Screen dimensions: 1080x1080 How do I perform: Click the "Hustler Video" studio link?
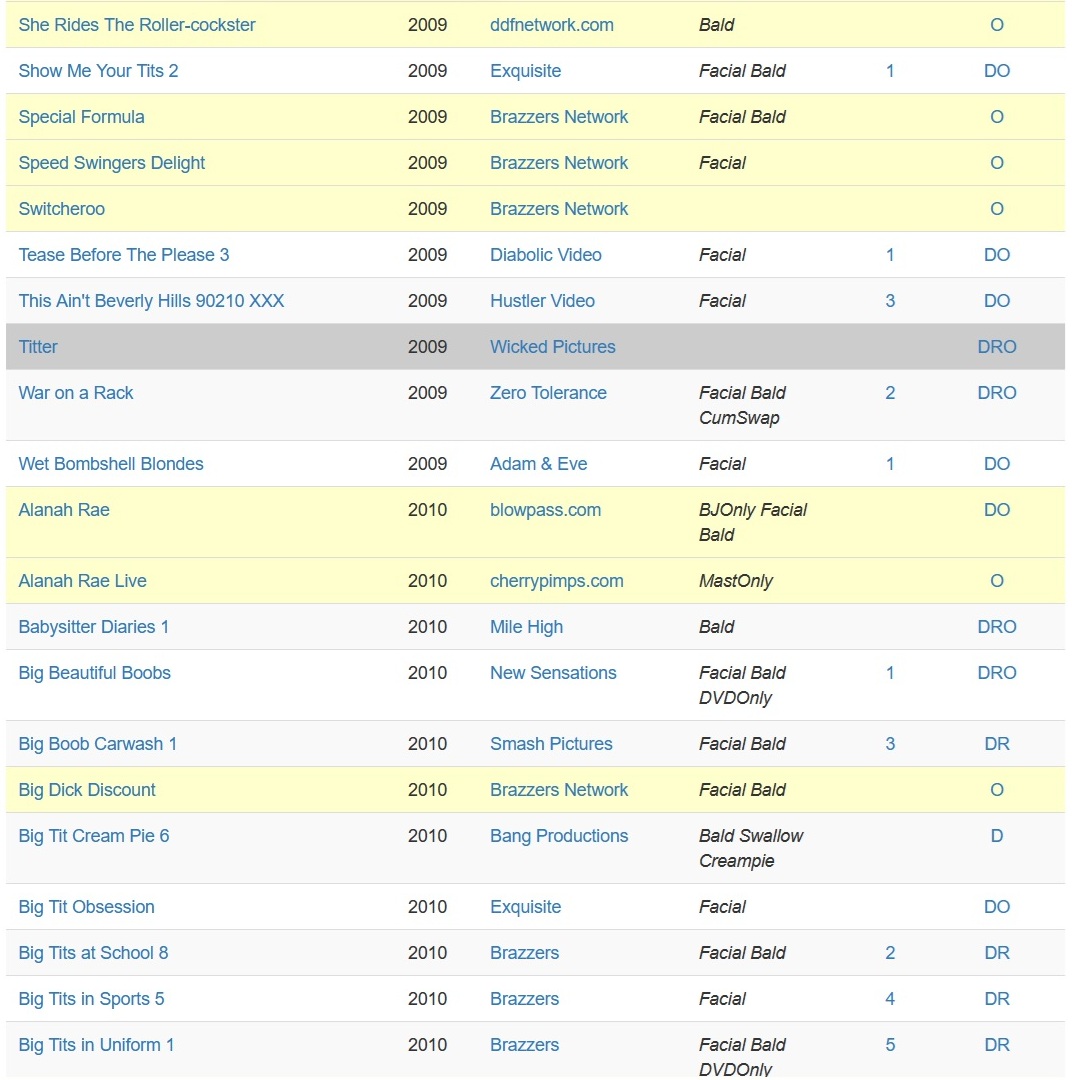tap(542, 301)
